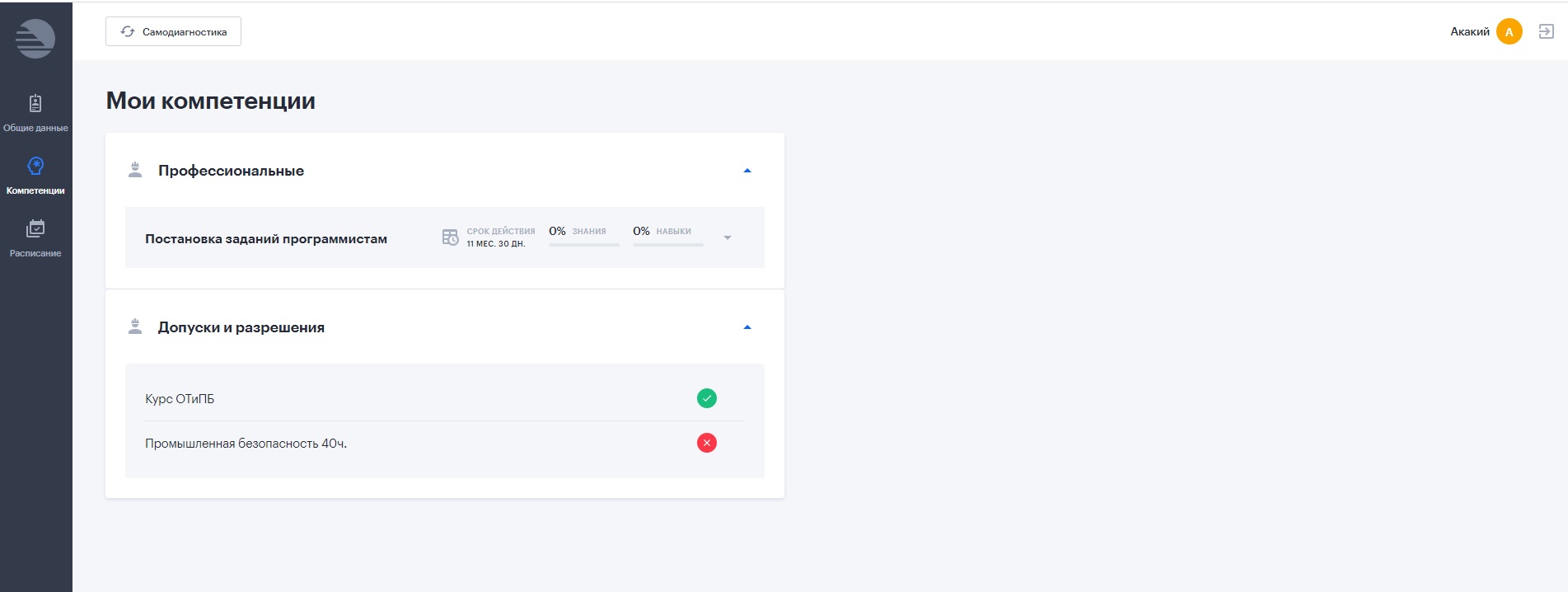Click the red cross for Промышленная безопасность

click(x=707, y=443)
